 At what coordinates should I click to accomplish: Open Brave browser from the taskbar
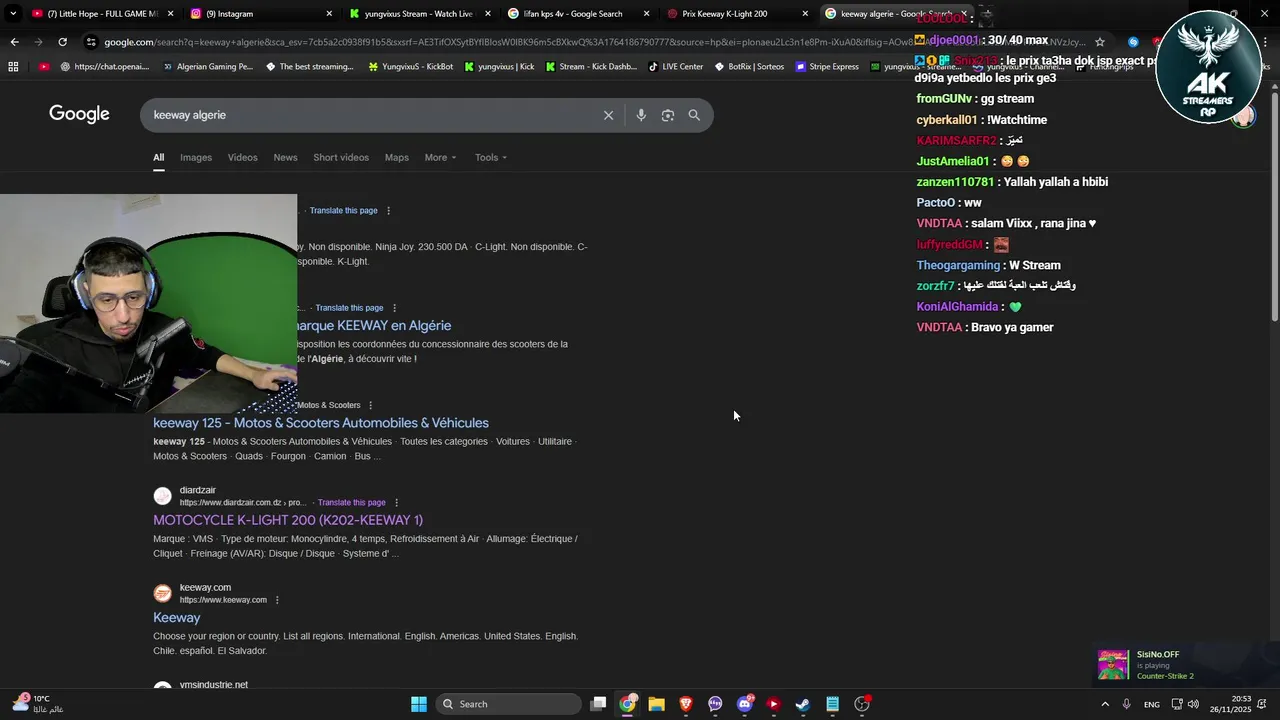coord(686,704)
